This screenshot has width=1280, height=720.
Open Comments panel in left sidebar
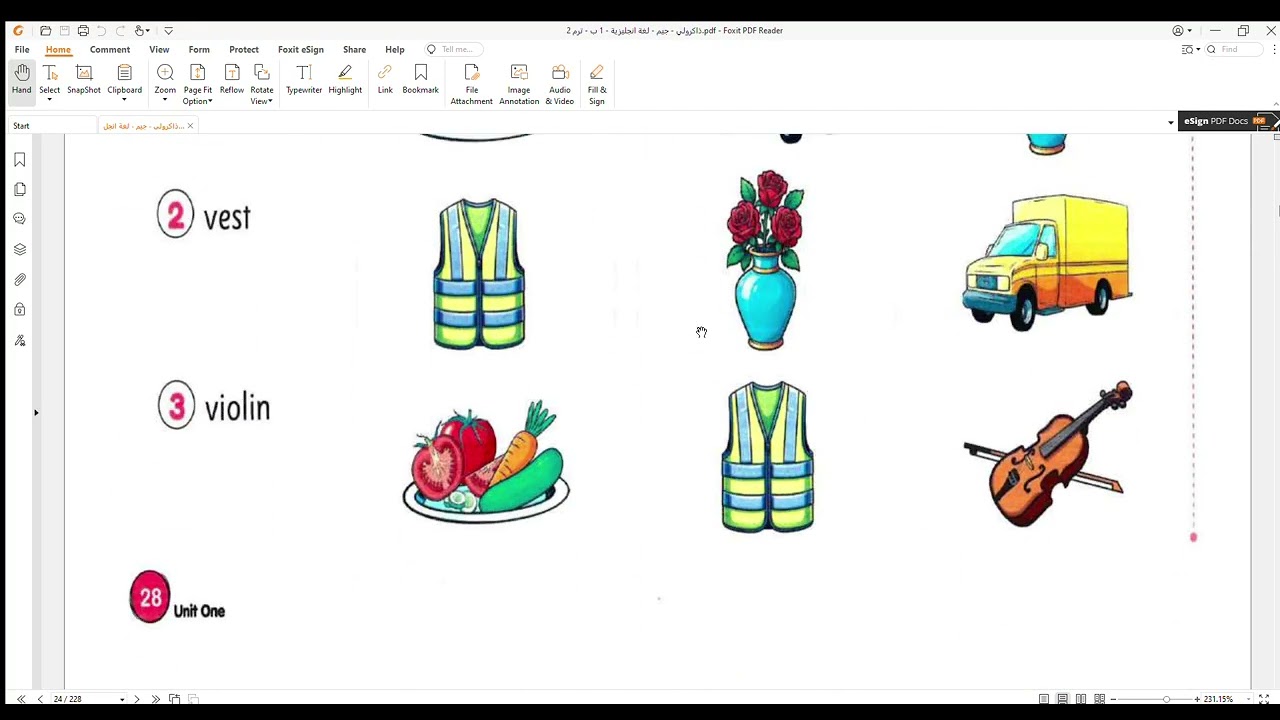coord(19,219)
